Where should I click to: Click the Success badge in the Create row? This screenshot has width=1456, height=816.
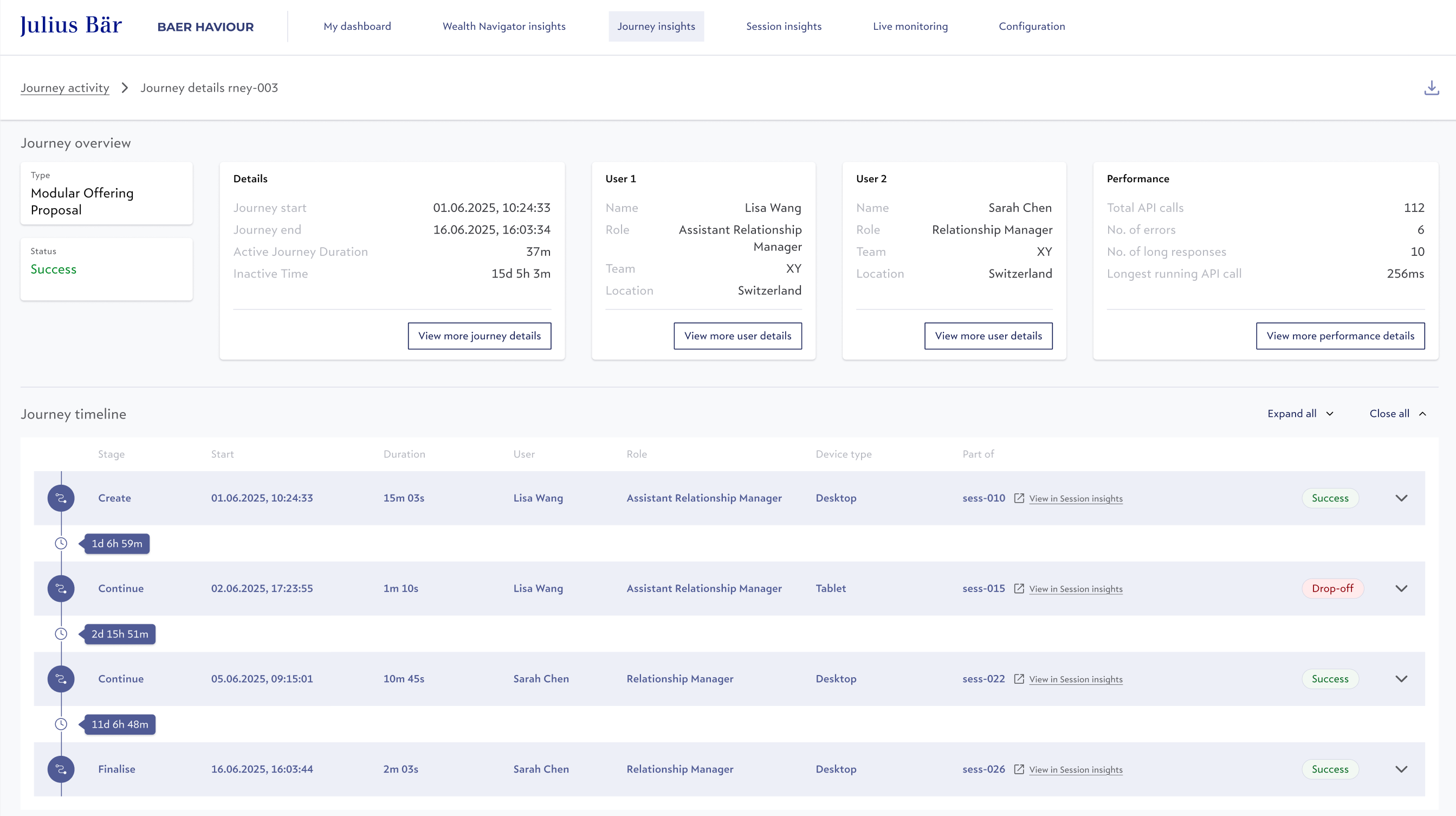[1330, 498]
